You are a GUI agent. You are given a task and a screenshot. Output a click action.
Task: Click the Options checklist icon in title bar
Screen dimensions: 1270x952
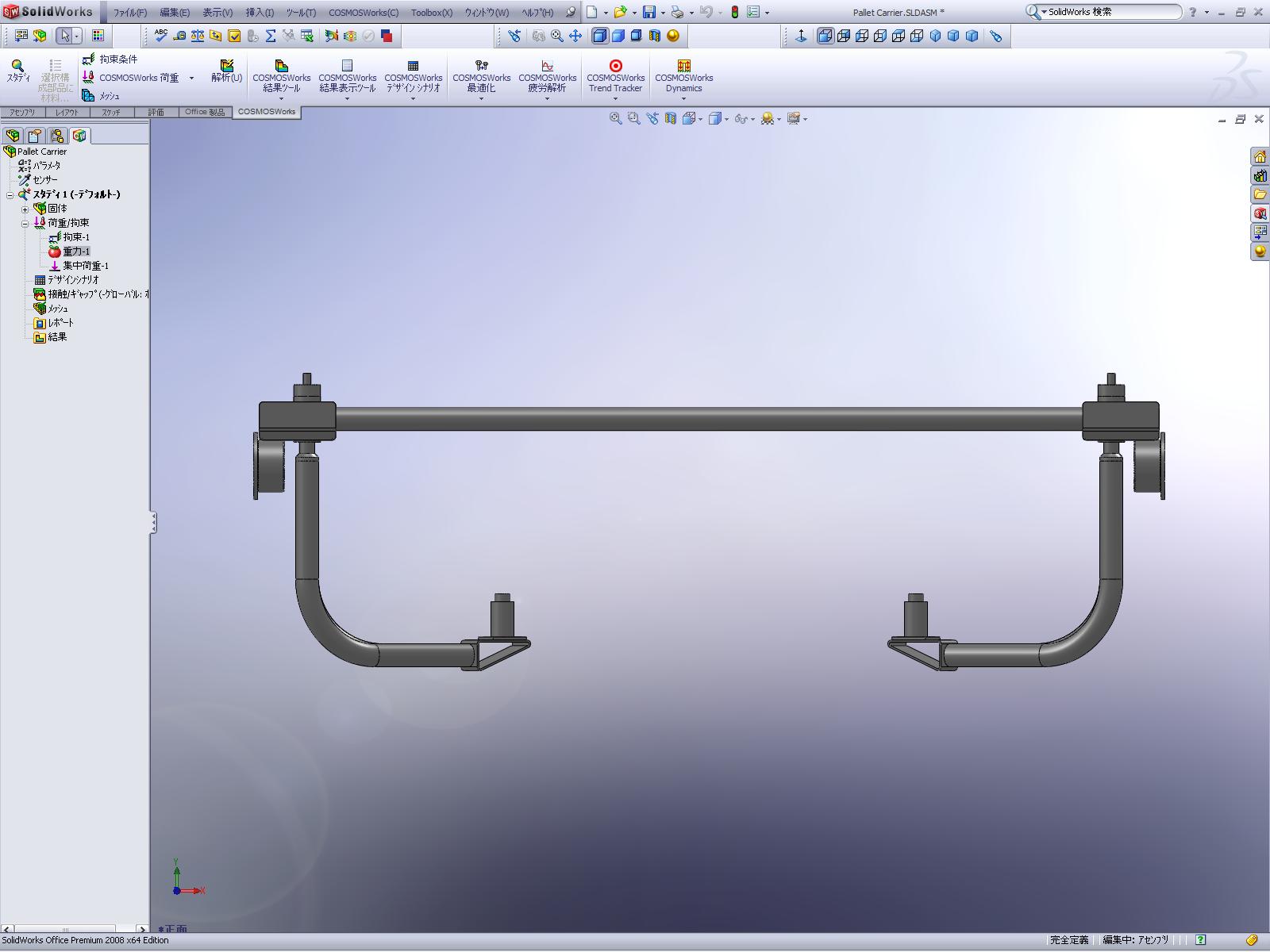click(x=753, y=12)
